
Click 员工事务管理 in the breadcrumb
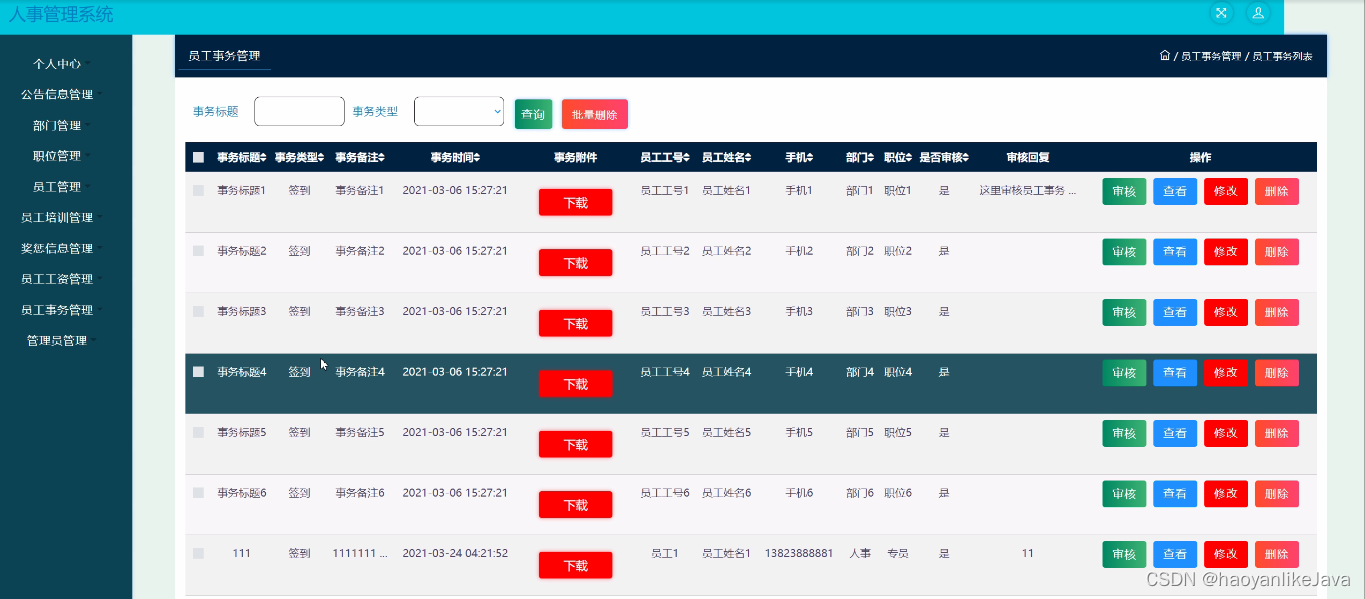[1211, 57]
